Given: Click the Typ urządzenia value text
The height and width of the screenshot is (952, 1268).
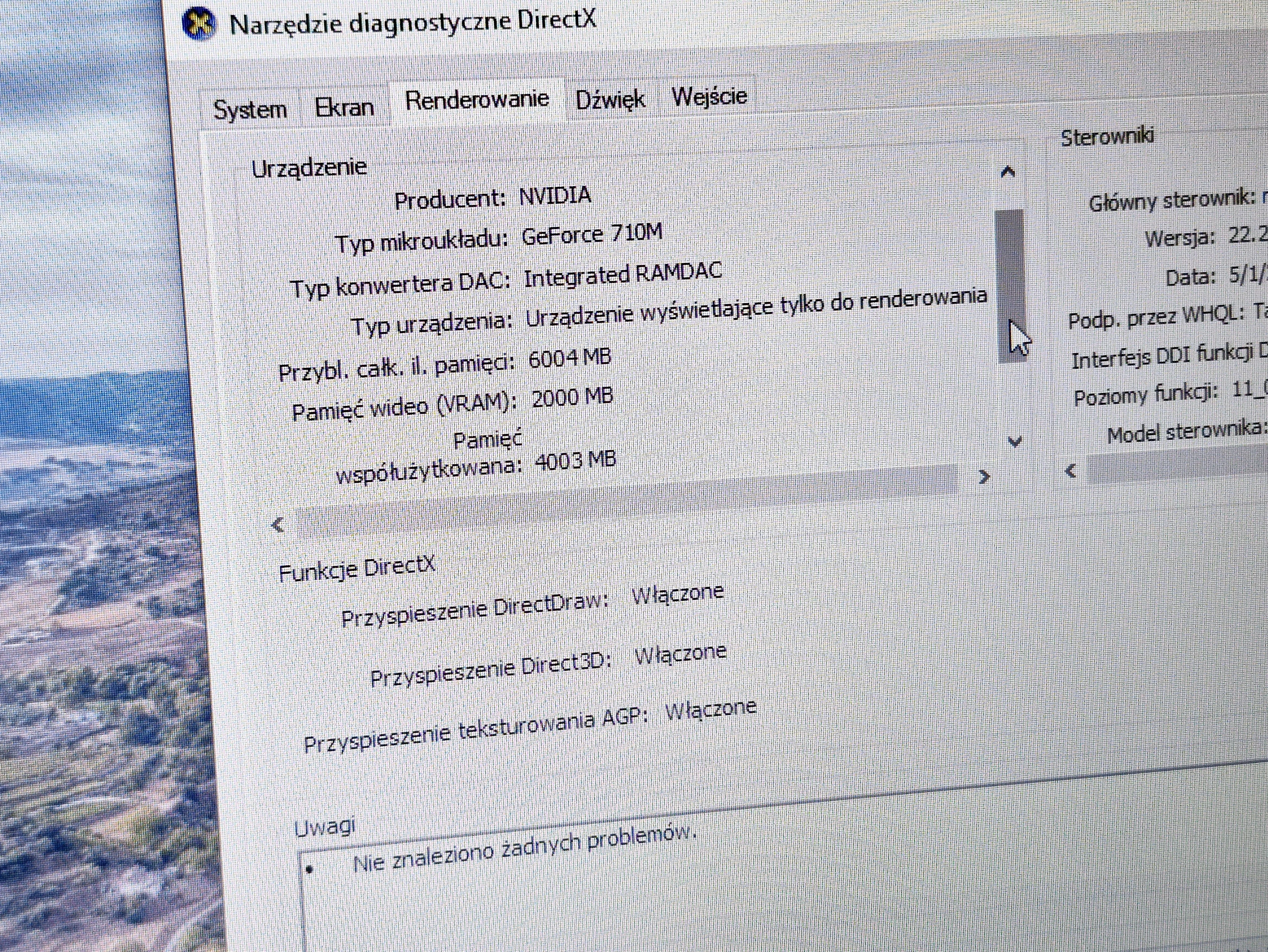Looking at the screenshot, I should [x=756, y=308].
